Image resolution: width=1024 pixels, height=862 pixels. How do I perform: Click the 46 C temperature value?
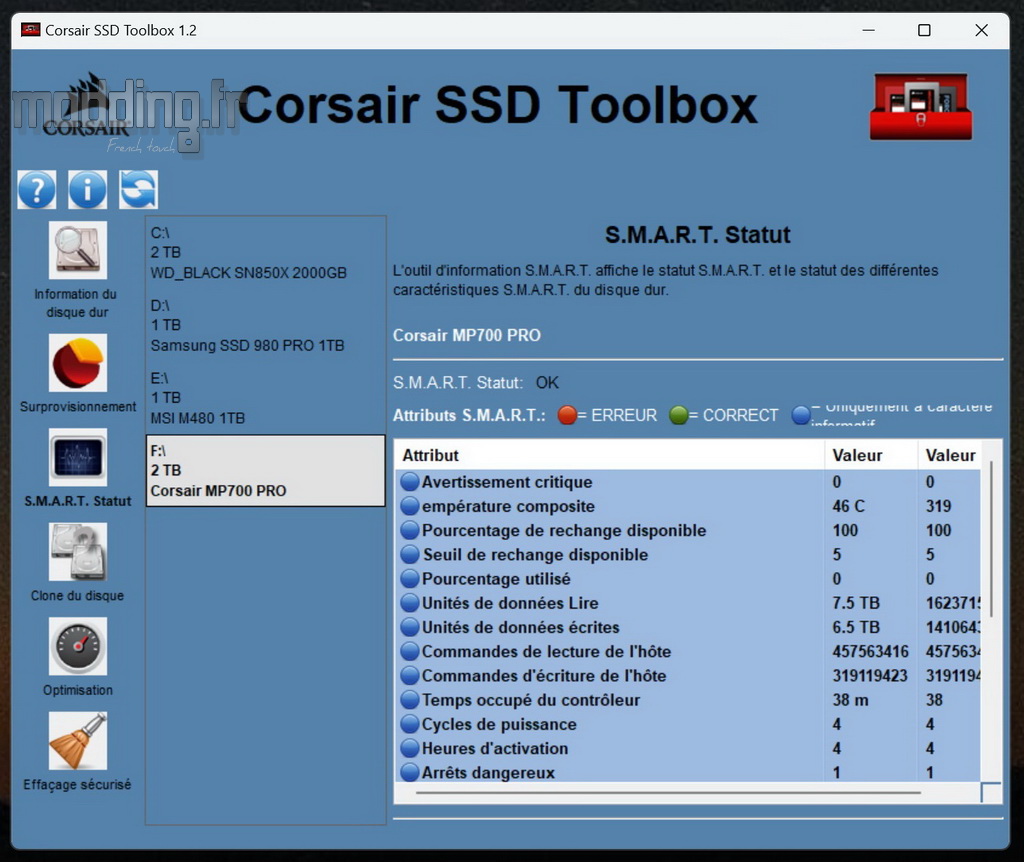tap(848, 506)
